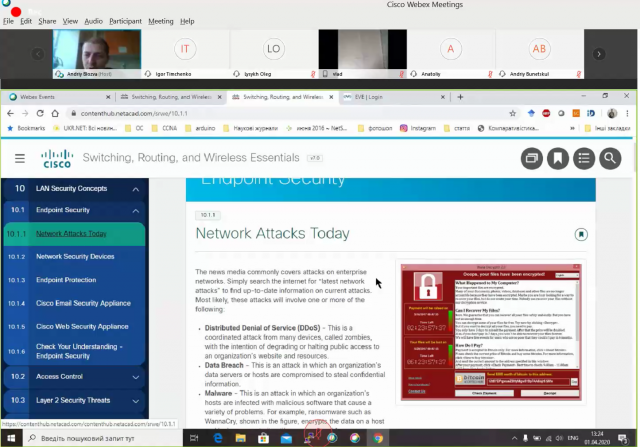Open the table of contents list icon
The height and width of the screenshot is (447, 640).
(x=584, y=158)
